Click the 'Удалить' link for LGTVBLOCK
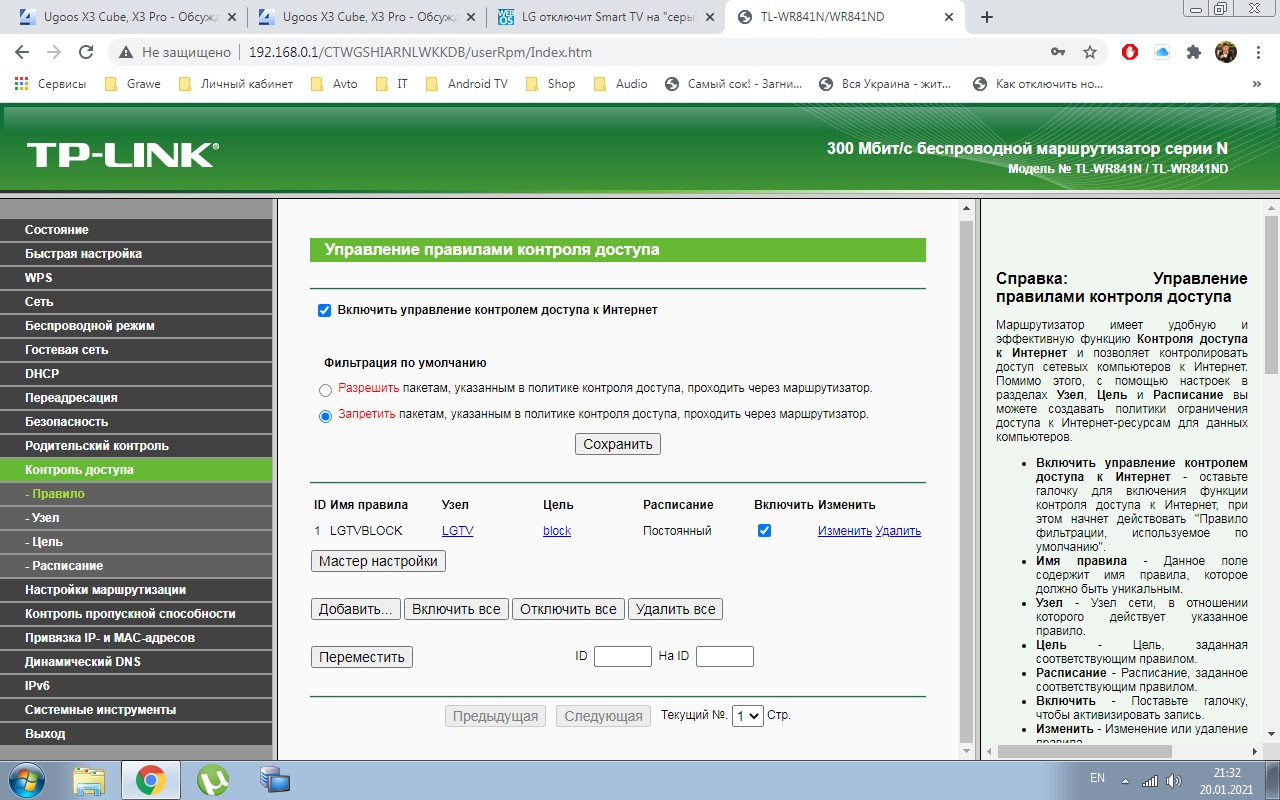 pos(898,531)
